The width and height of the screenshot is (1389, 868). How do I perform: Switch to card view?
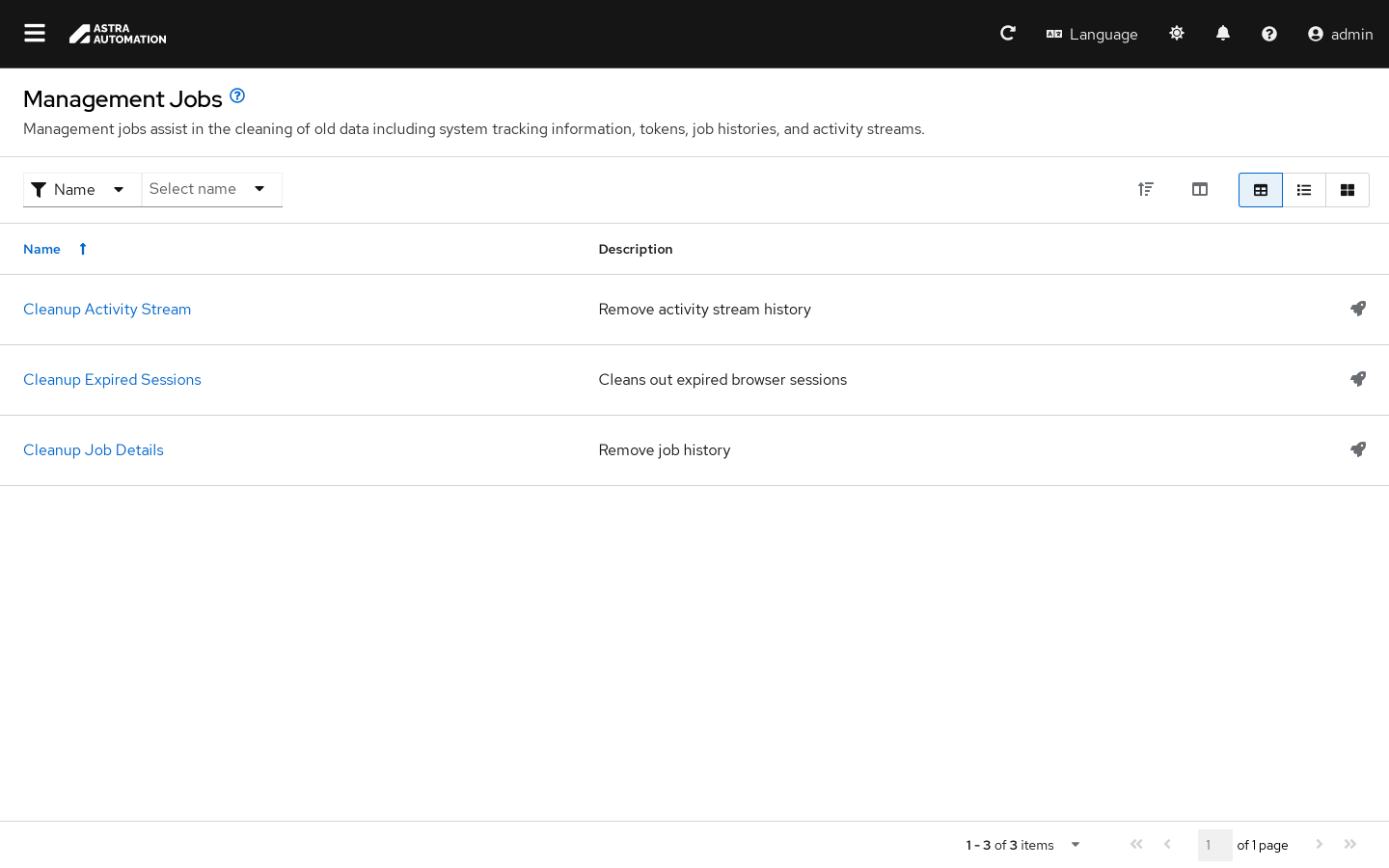[x=1348, y=190]
